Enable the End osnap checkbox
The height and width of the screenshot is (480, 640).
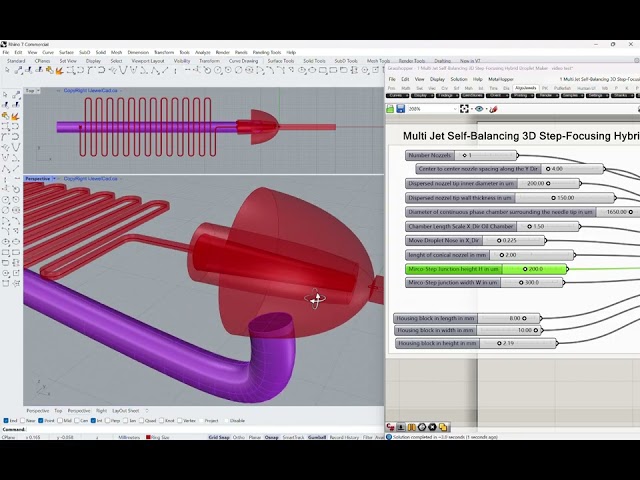tap(6, 420)
